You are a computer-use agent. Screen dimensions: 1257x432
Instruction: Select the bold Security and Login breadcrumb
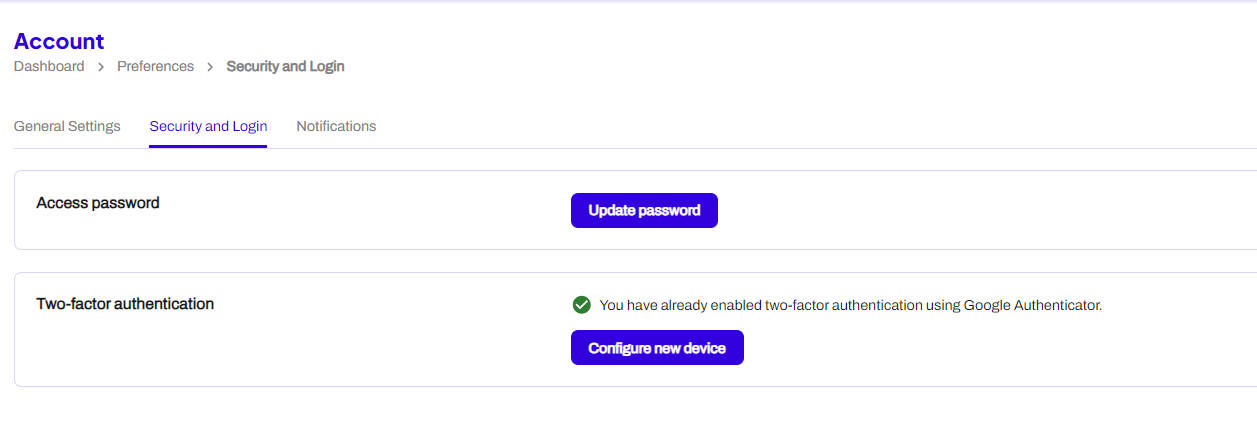pos(285,66)
